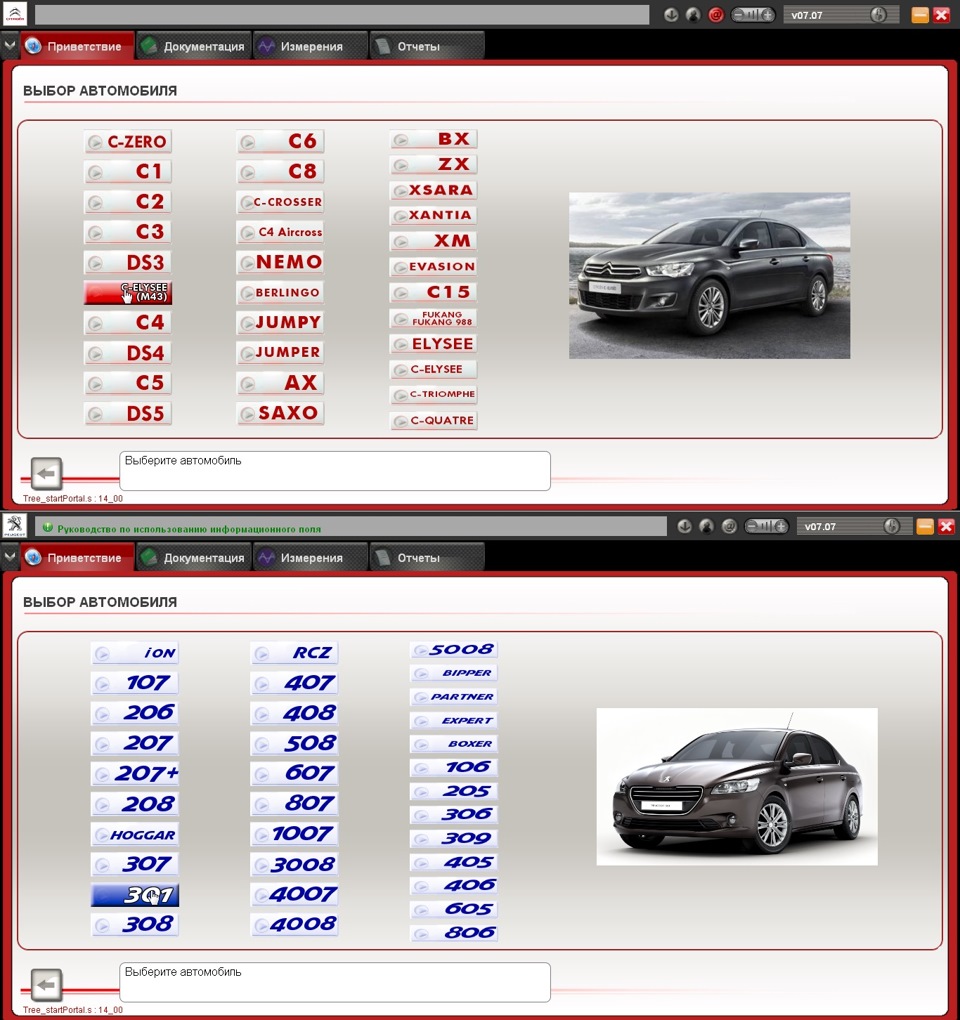Click the plus zoom button in Citroën window

click(767, 15)
